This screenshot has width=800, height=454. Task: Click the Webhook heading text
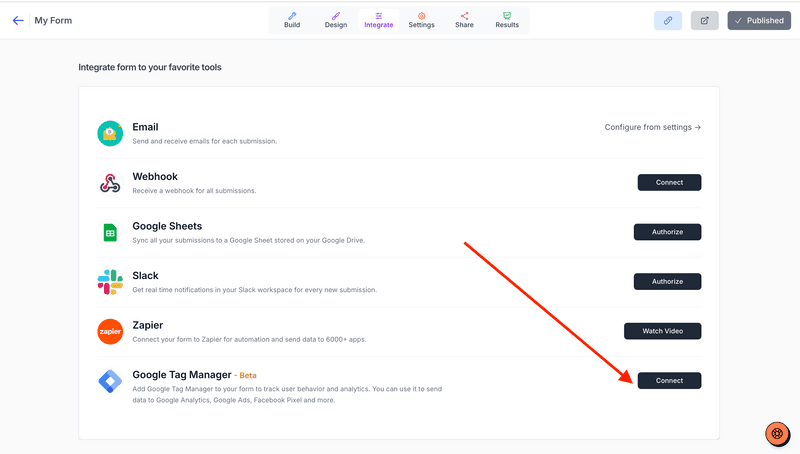155,176
